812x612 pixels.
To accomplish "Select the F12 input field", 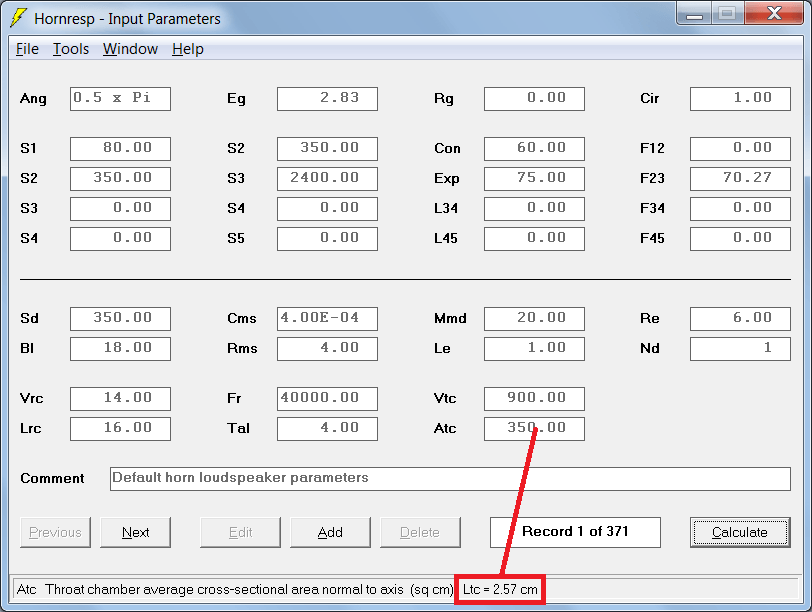I will pyautogui.click(x=741, y=149).
